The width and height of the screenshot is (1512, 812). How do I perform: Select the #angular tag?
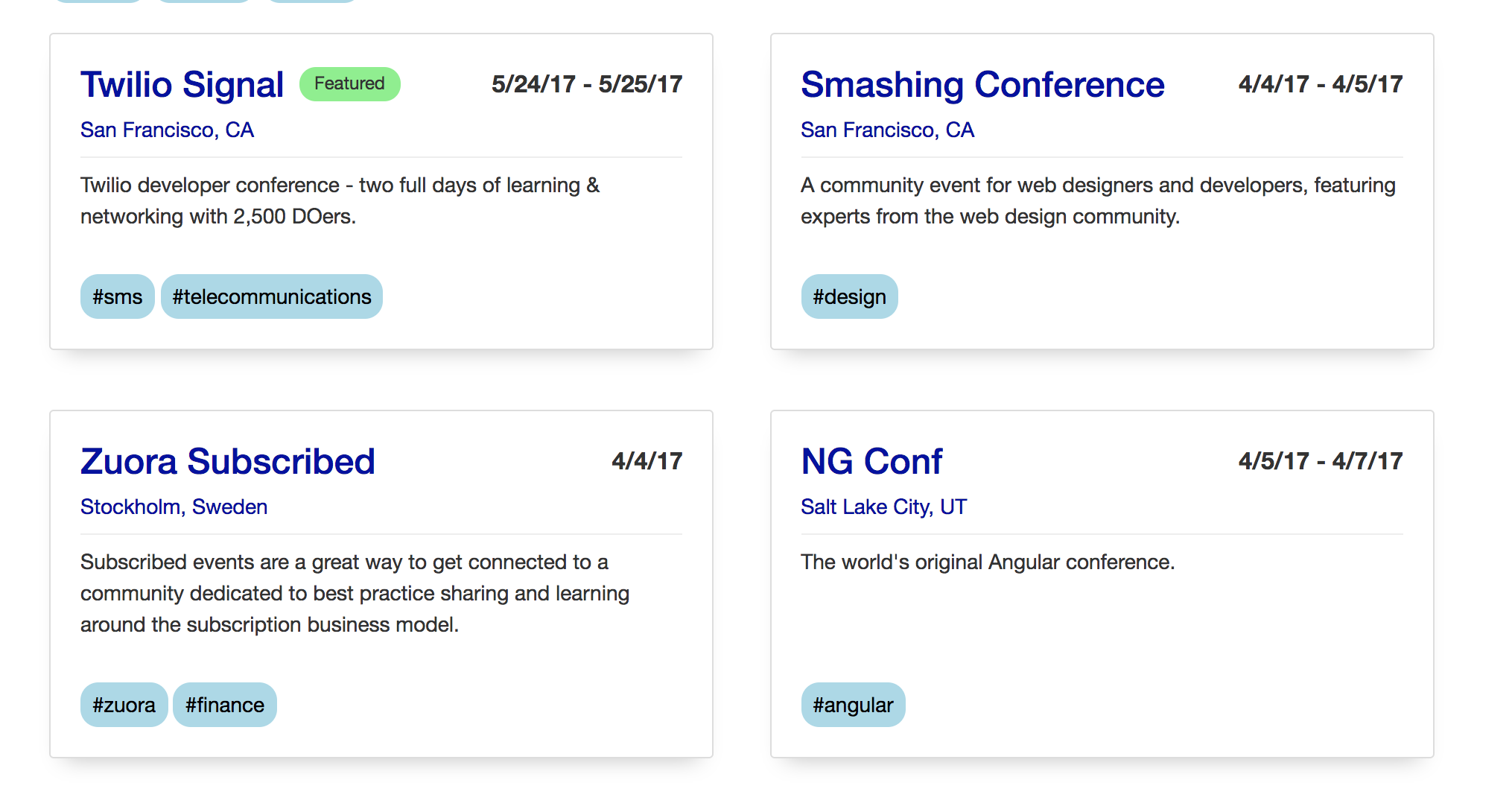point(853,705)
